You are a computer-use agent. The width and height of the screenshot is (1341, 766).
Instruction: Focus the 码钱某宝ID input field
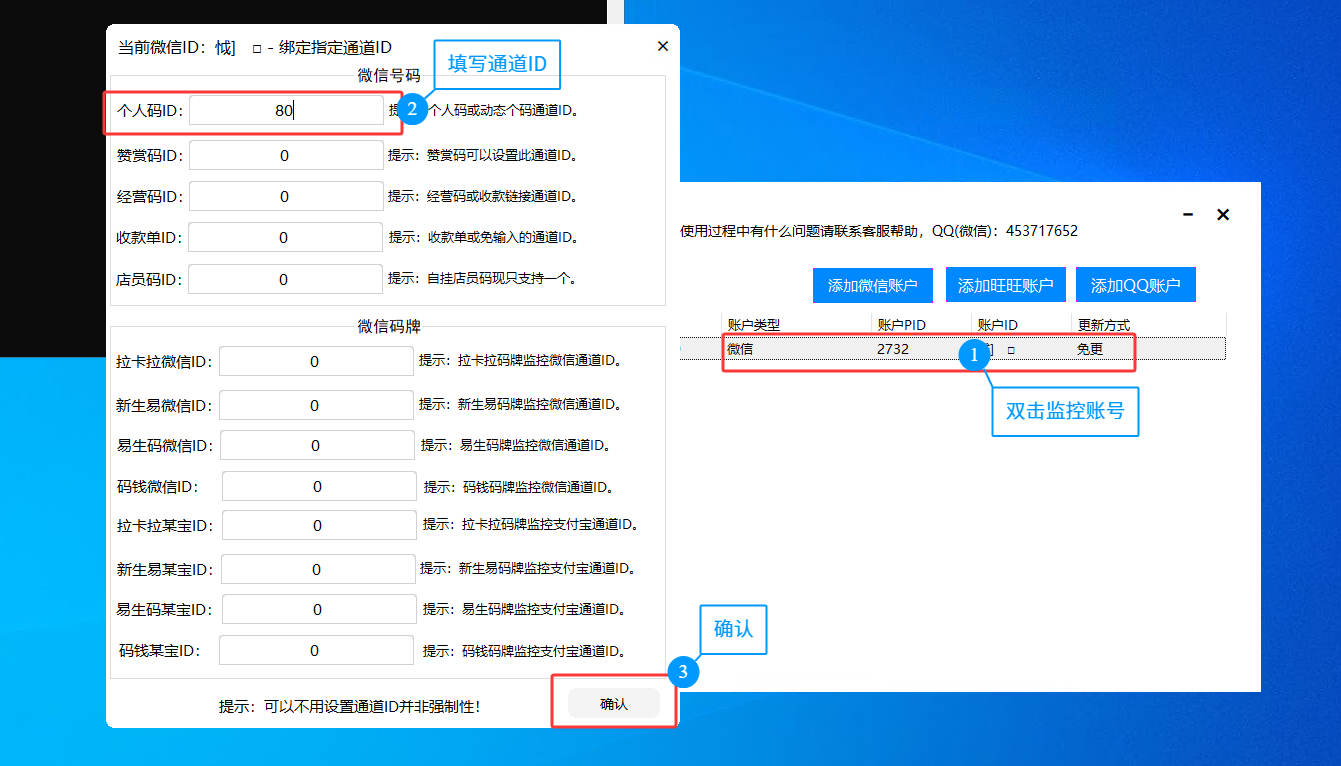[x=315, y=651]
